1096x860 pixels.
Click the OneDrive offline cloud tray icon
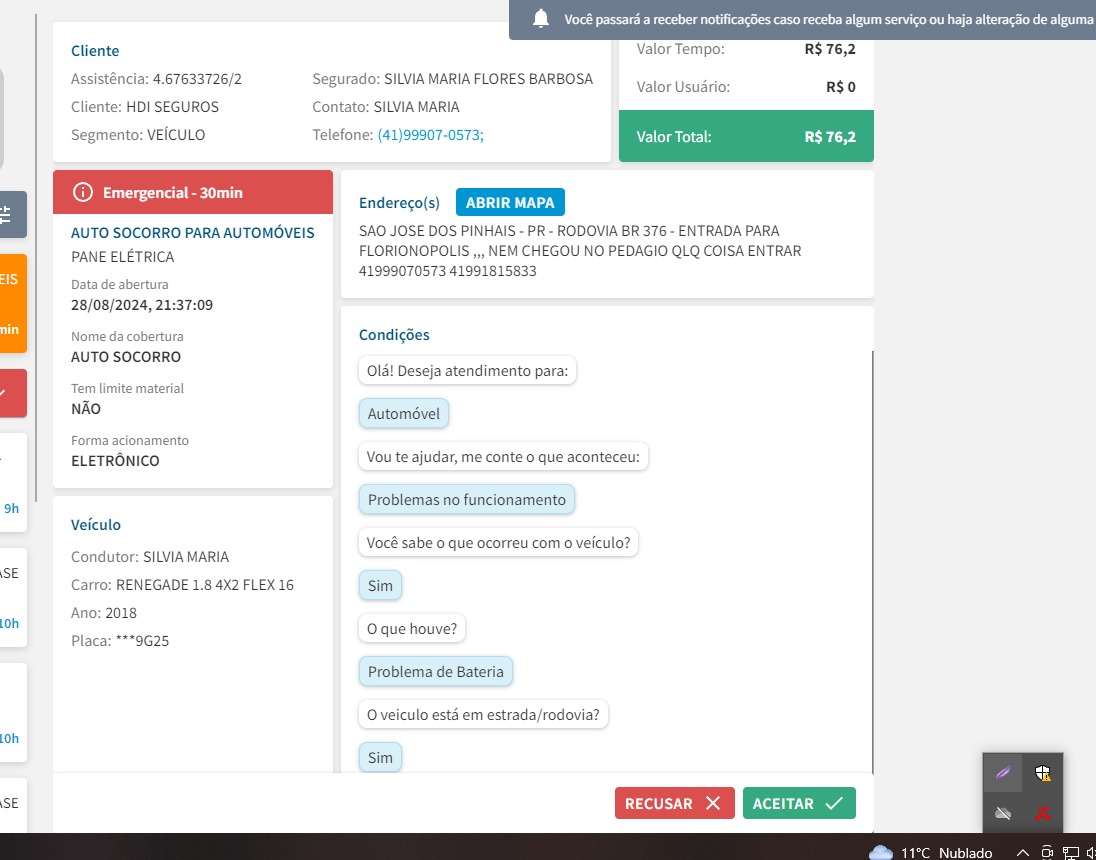[1002, 813]
